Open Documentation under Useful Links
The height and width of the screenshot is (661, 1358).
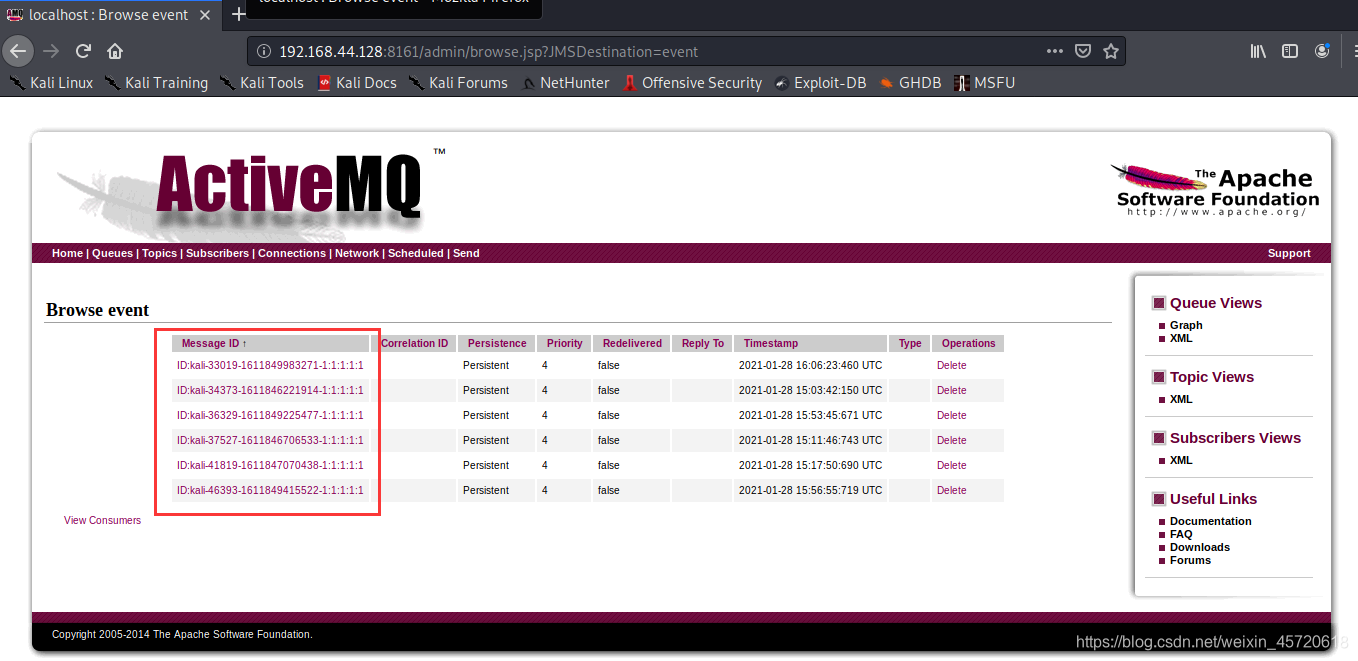click(1210, 521)
